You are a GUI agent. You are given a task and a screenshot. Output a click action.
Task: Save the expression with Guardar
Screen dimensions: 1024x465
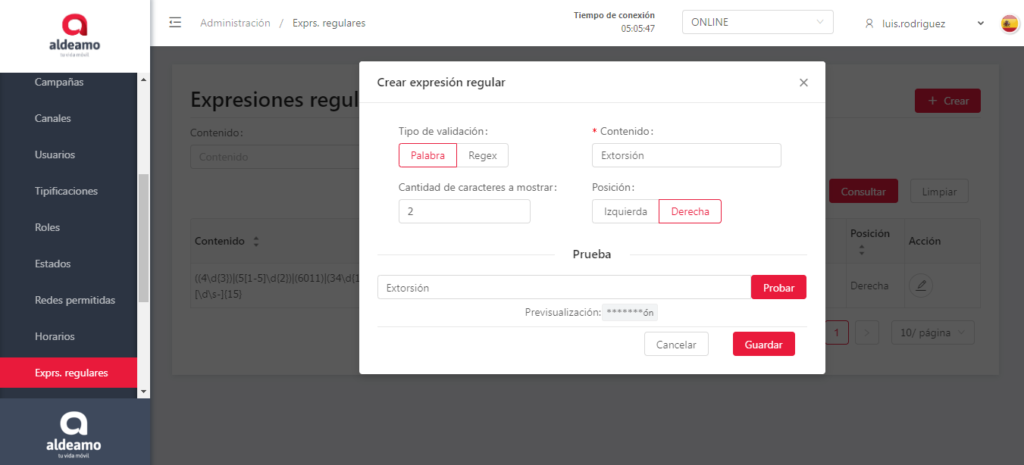pyautogui.click(x=763, y=344)
